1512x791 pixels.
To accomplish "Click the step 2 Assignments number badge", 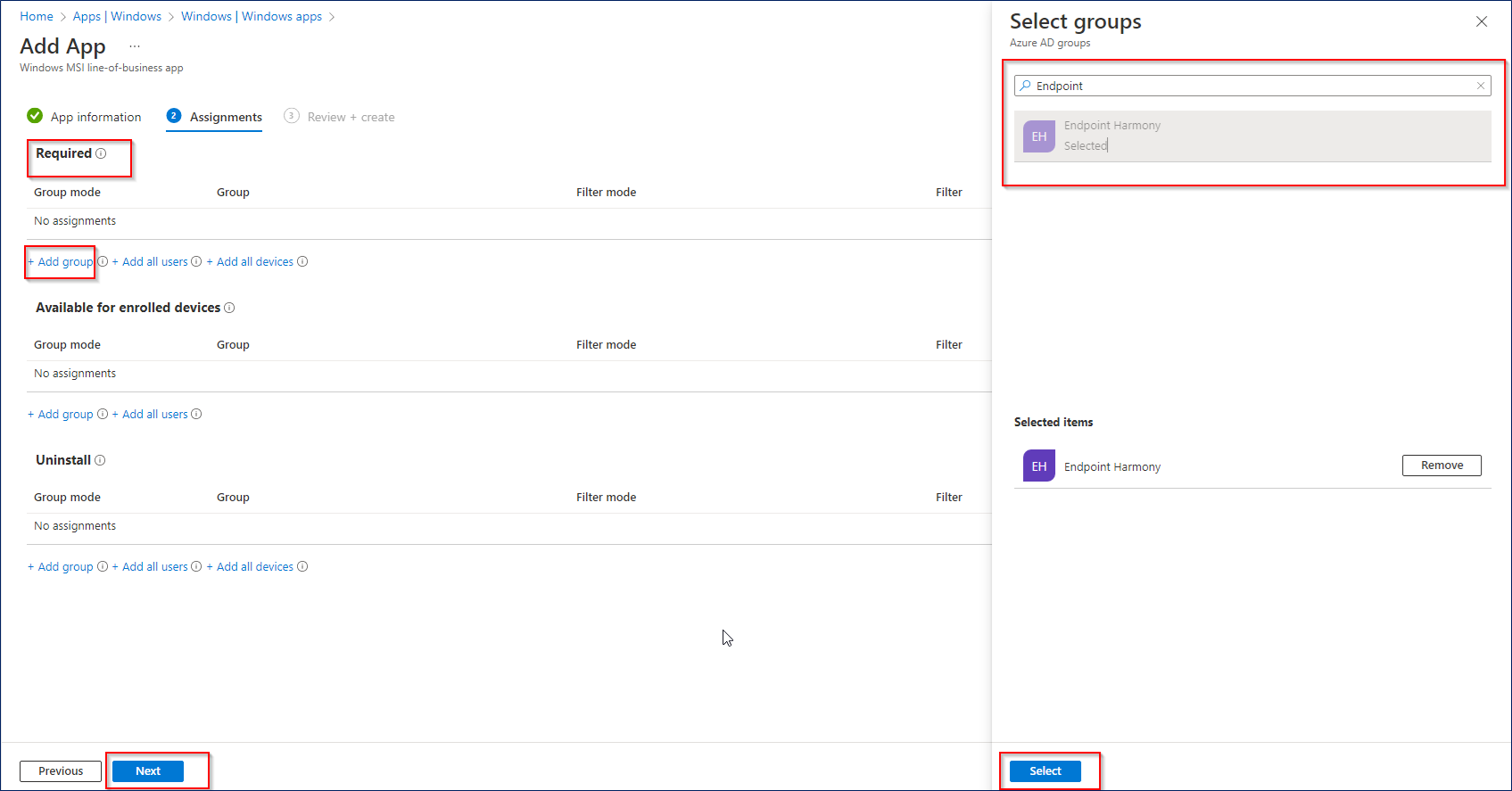I will pos(174,116).
